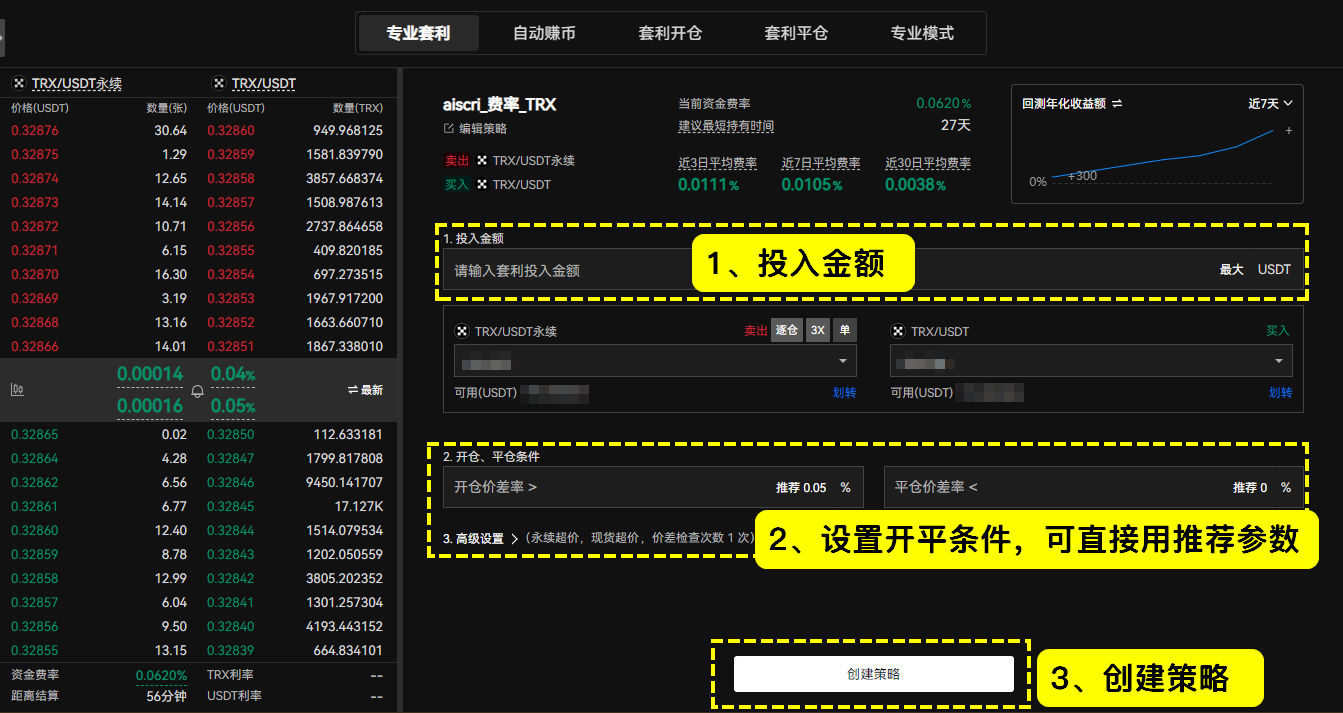Click the dotted-underlined 建议最短持有时间 label
This screenshot has height=713, width=1343.
click(x=726, y=126)
